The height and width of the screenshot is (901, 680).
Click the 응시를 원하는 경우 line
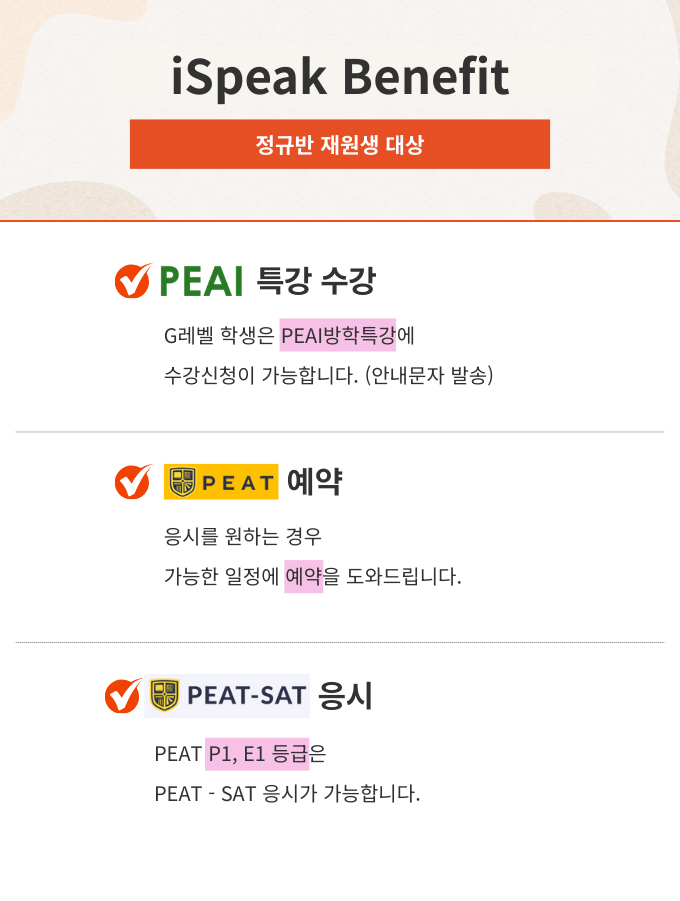click(x=243, y=536)
